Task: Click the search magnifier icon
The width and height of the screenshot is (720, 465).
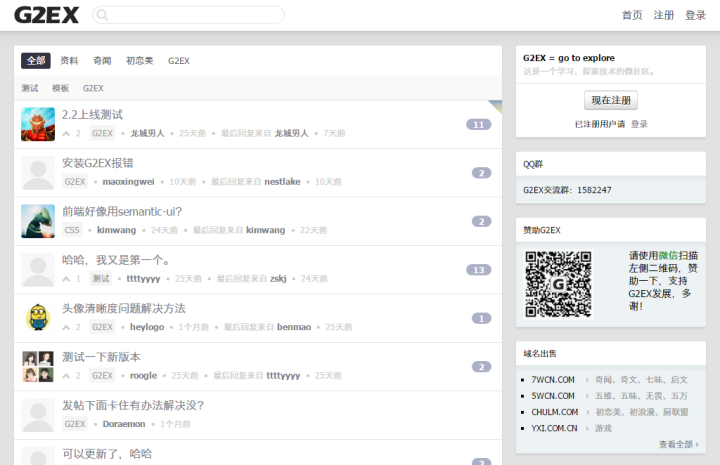Action: click(x=102, y=15)
